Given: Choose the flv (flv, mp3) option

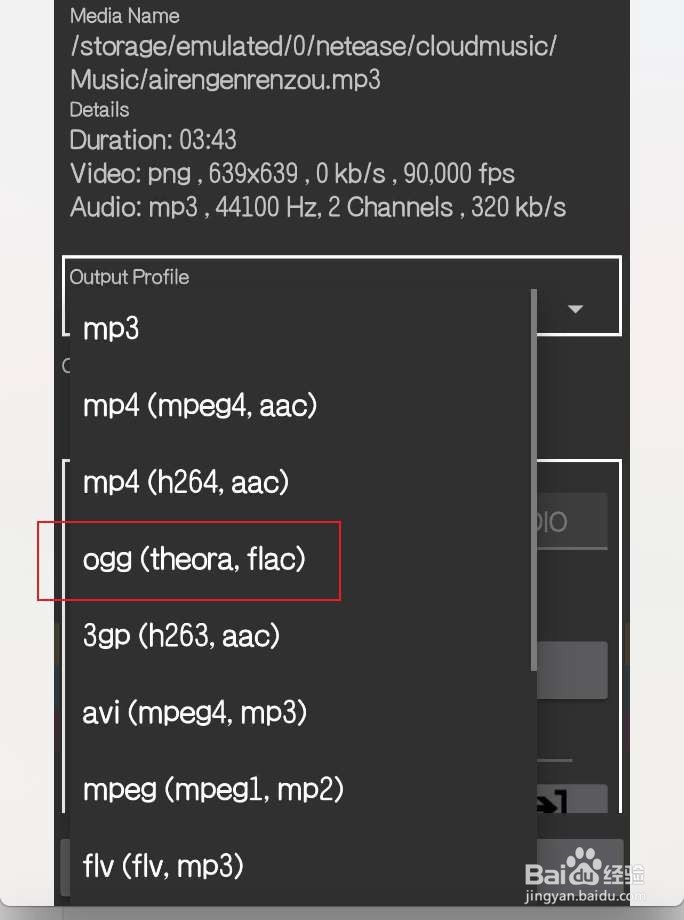Looking at the screenshot, I should tap(303, 866).
